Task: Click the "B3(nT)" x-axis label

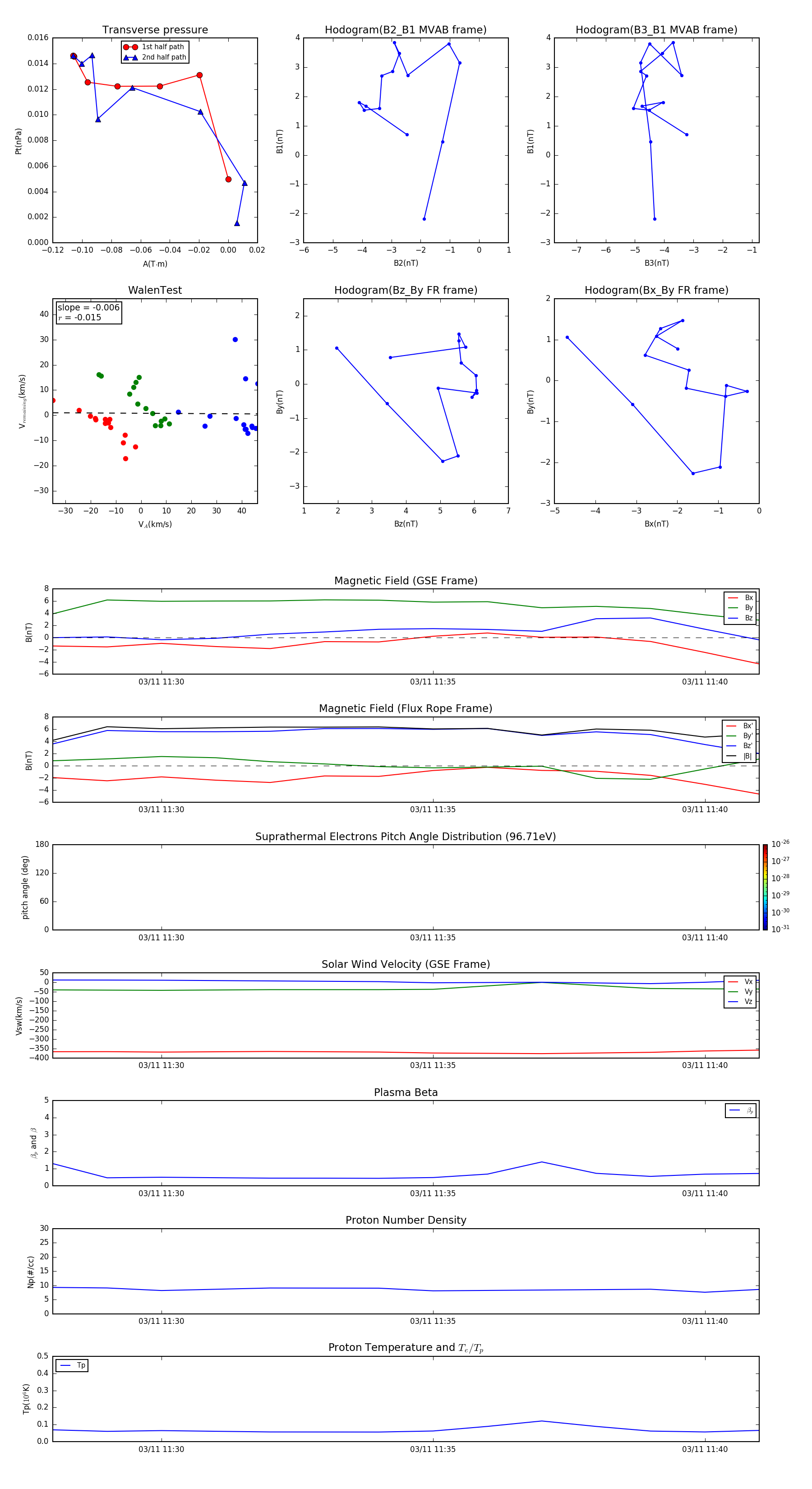Action: 656,263
